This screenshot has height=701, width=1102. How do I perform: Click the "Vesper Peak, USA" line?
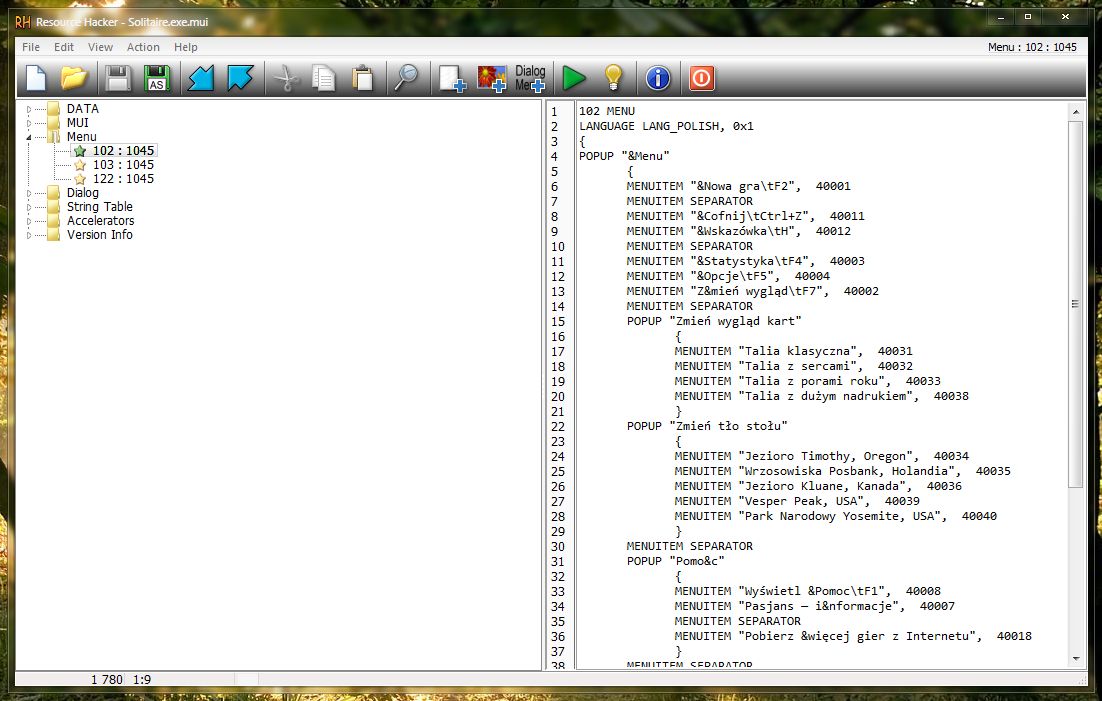(x=797, y=501)
